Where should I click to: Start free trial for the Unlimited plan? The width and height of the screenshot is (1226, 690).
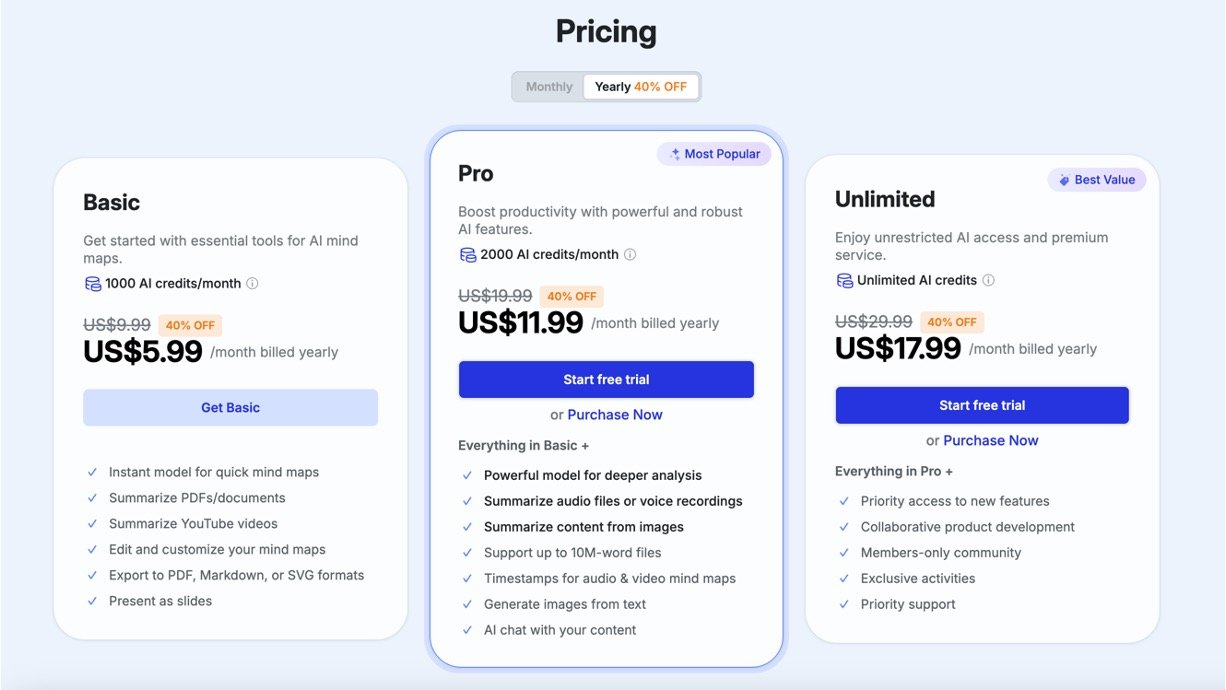point(982,406)
